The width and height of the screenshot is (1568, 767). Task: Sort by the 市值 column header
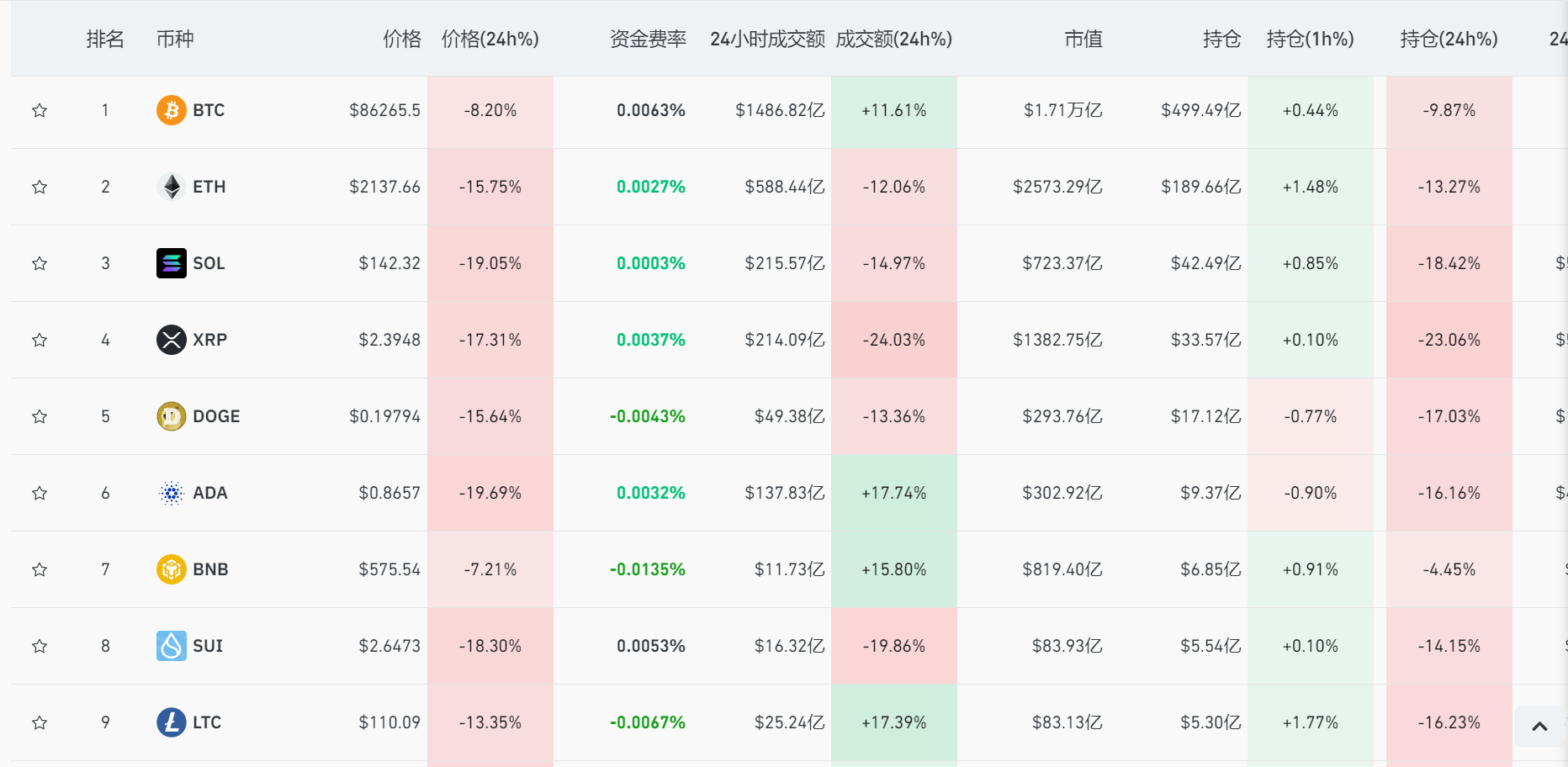click(x=1083, y=40)
